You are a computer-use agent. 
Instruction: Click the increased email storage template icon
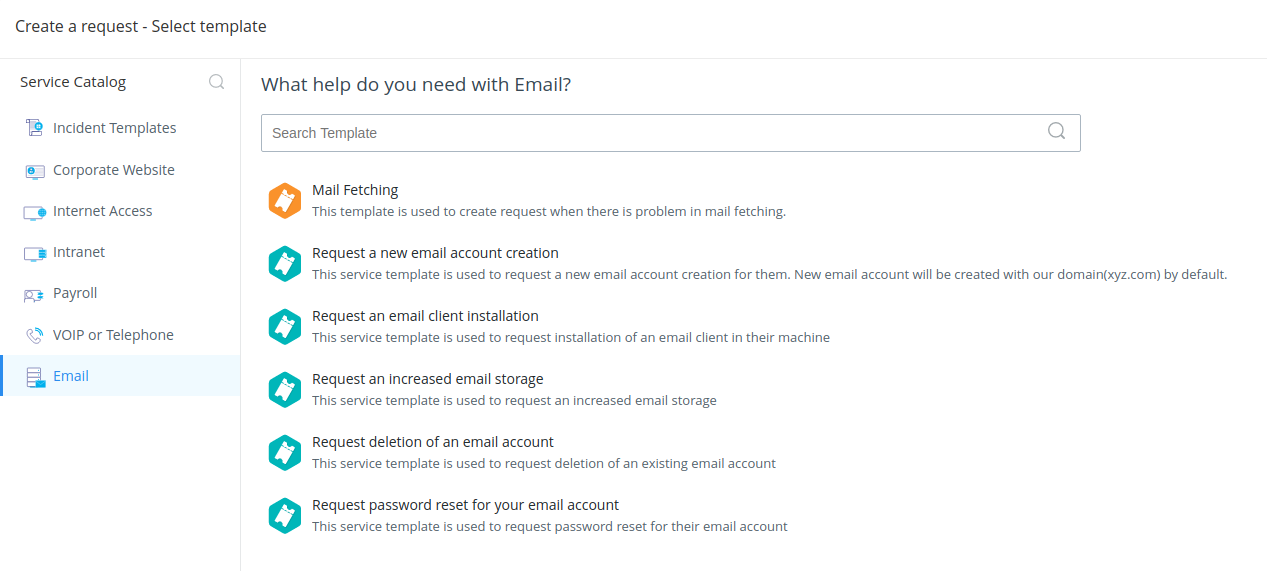(285, 389)
